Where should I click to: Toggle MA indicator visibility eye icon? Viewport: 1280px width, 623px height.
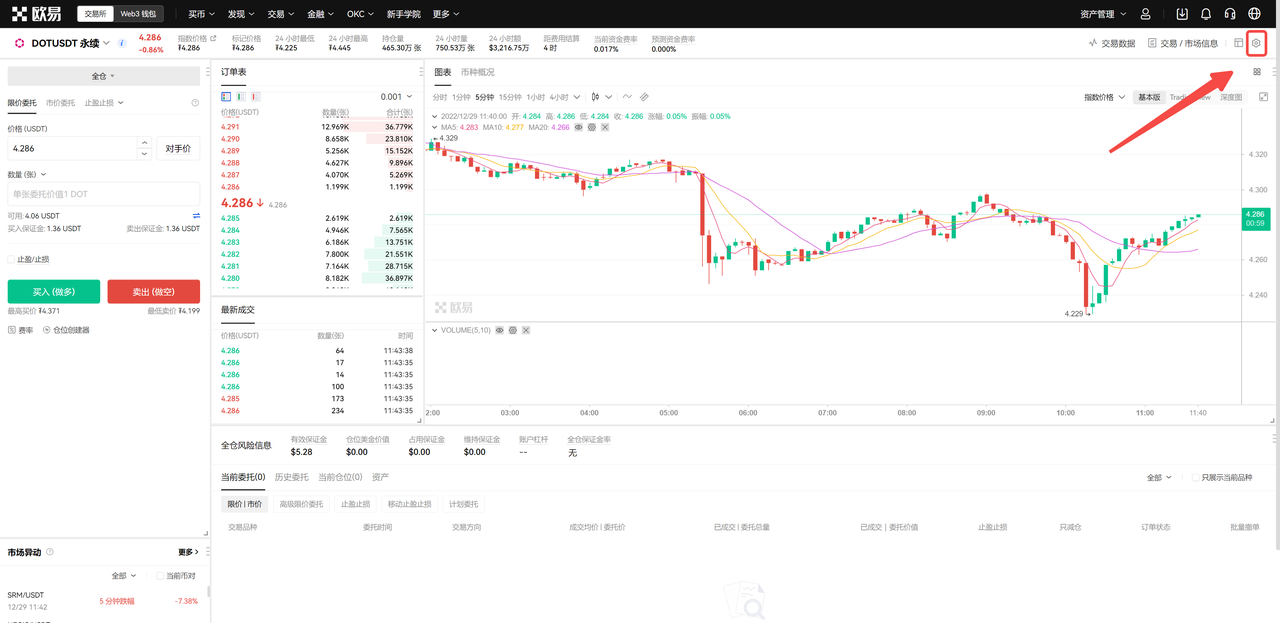click(x=579, y=127)
